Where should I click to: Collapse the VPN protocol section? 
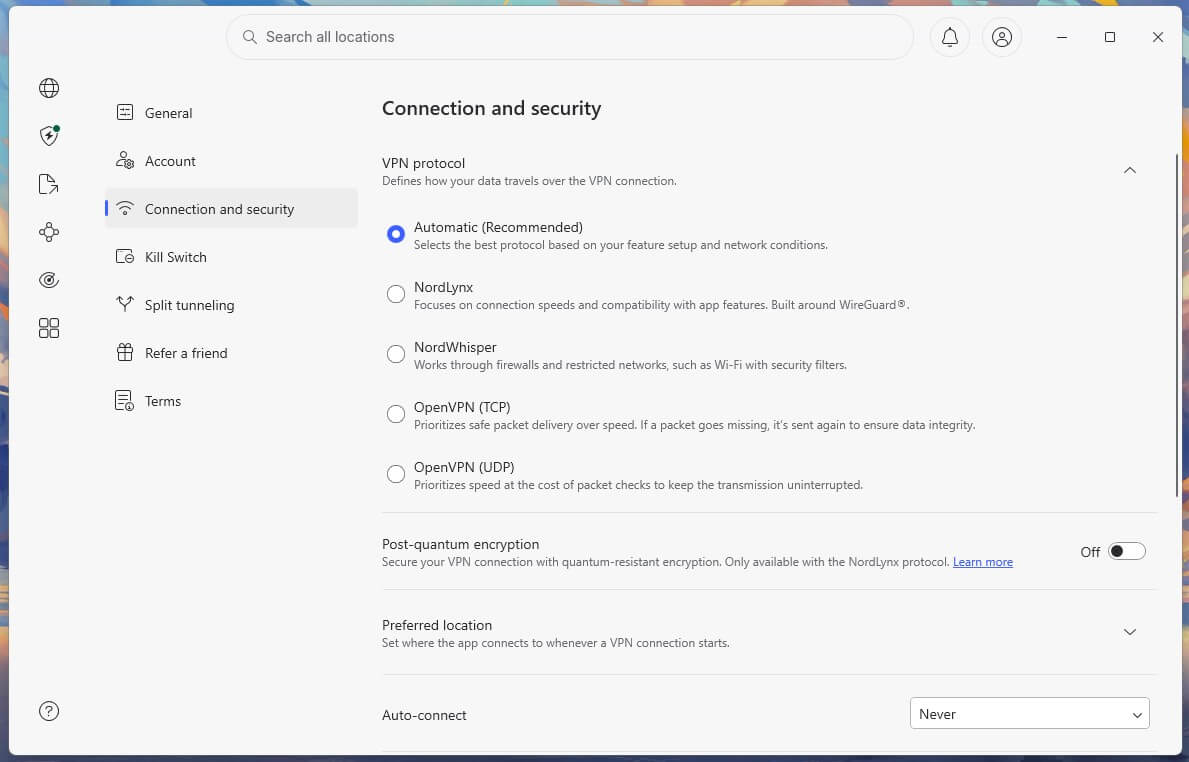pyautogui.click(x=1129, y=171)
